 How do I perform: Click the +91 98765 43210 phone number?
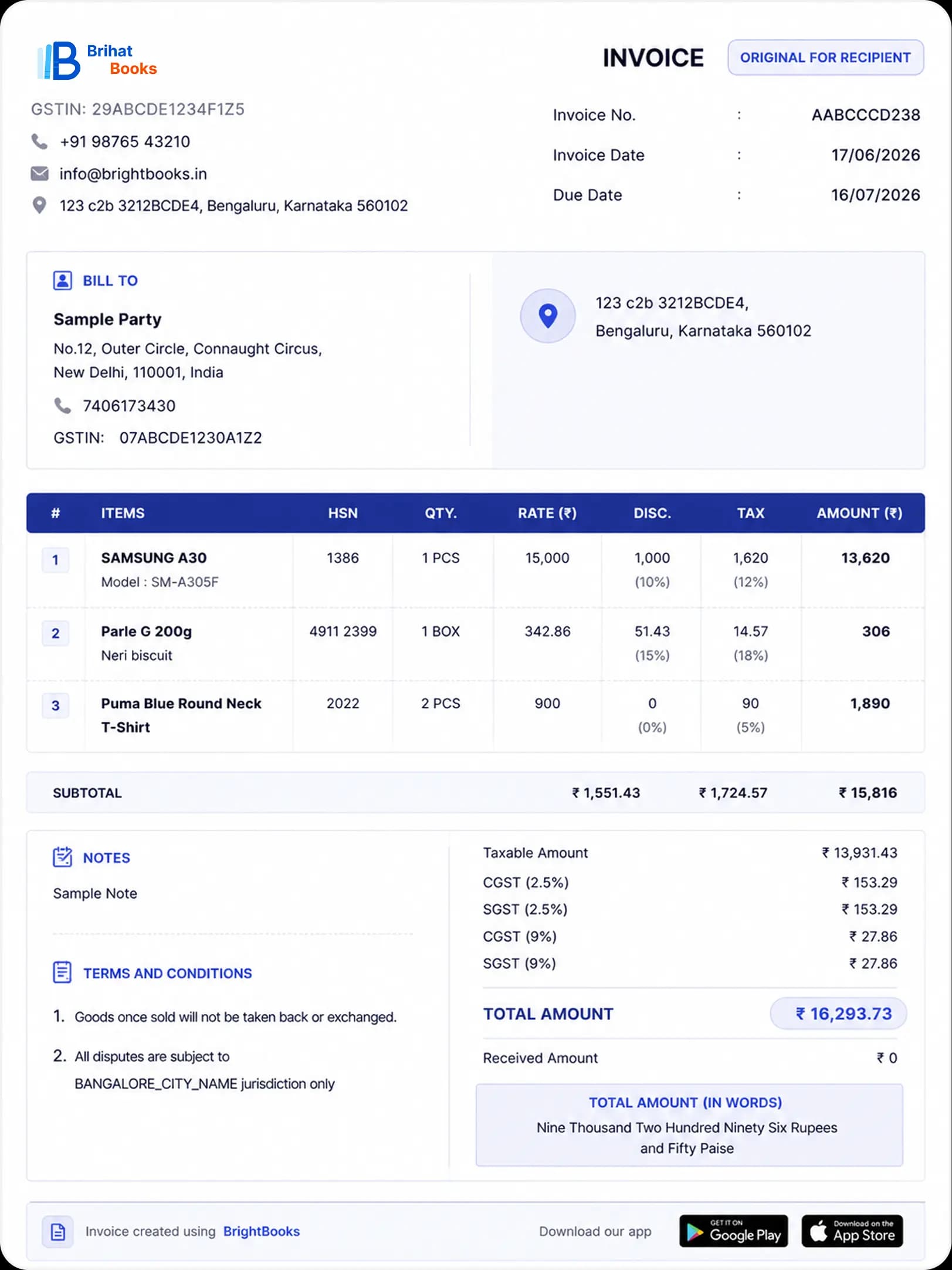coord(125,141)
